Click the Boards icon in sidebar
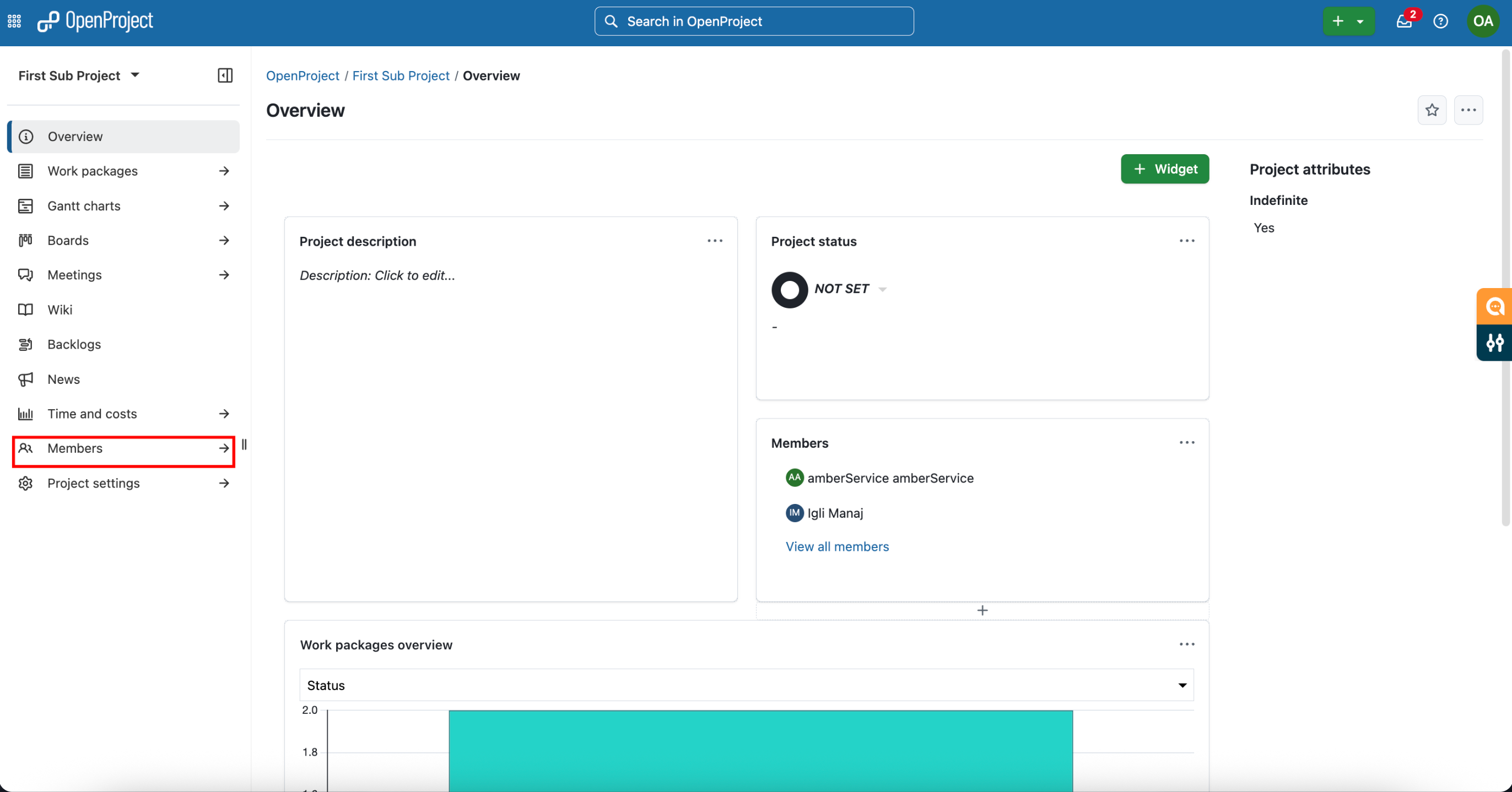1512x792 pixels. tap(25, 241)
